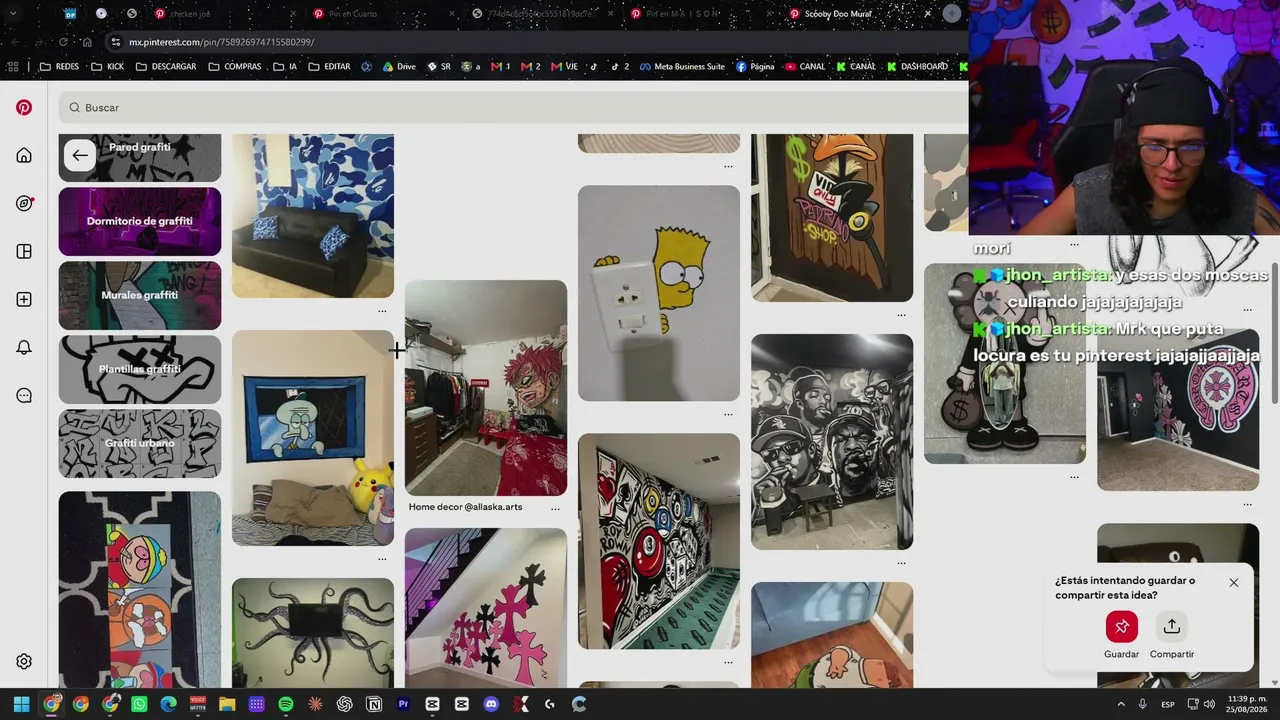The image size is (1280, 720).
Task: Open the DASHBOARD Kick bookmark
Action: [916, 67]
